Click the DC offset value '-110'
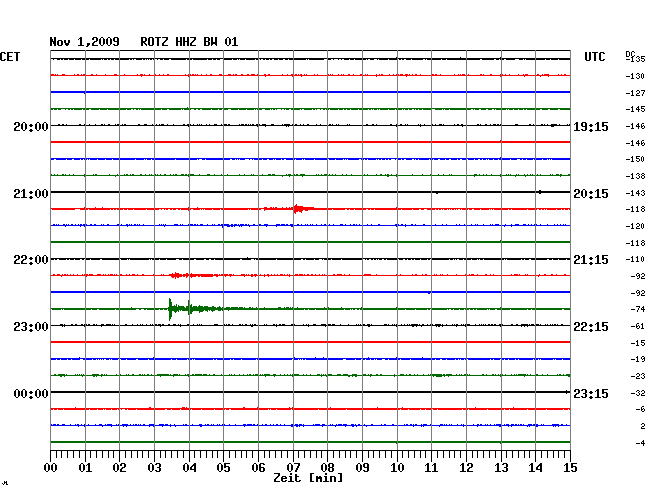650x494 pixels. [x=635, y=259]
